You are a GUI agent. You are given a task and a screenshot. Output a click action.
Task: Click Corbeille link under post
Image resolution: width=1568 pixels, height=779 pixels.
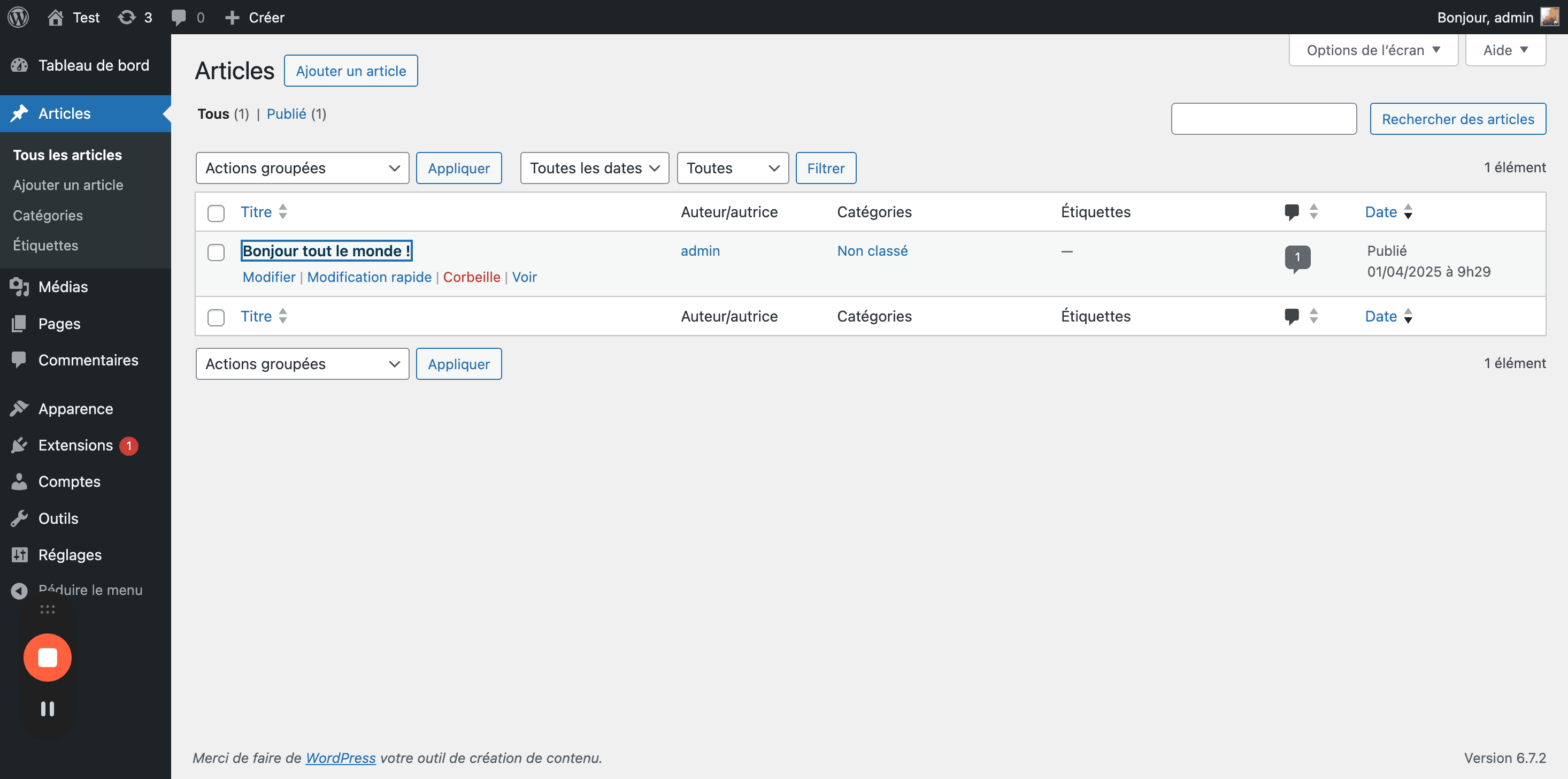[x=472, y=277]
